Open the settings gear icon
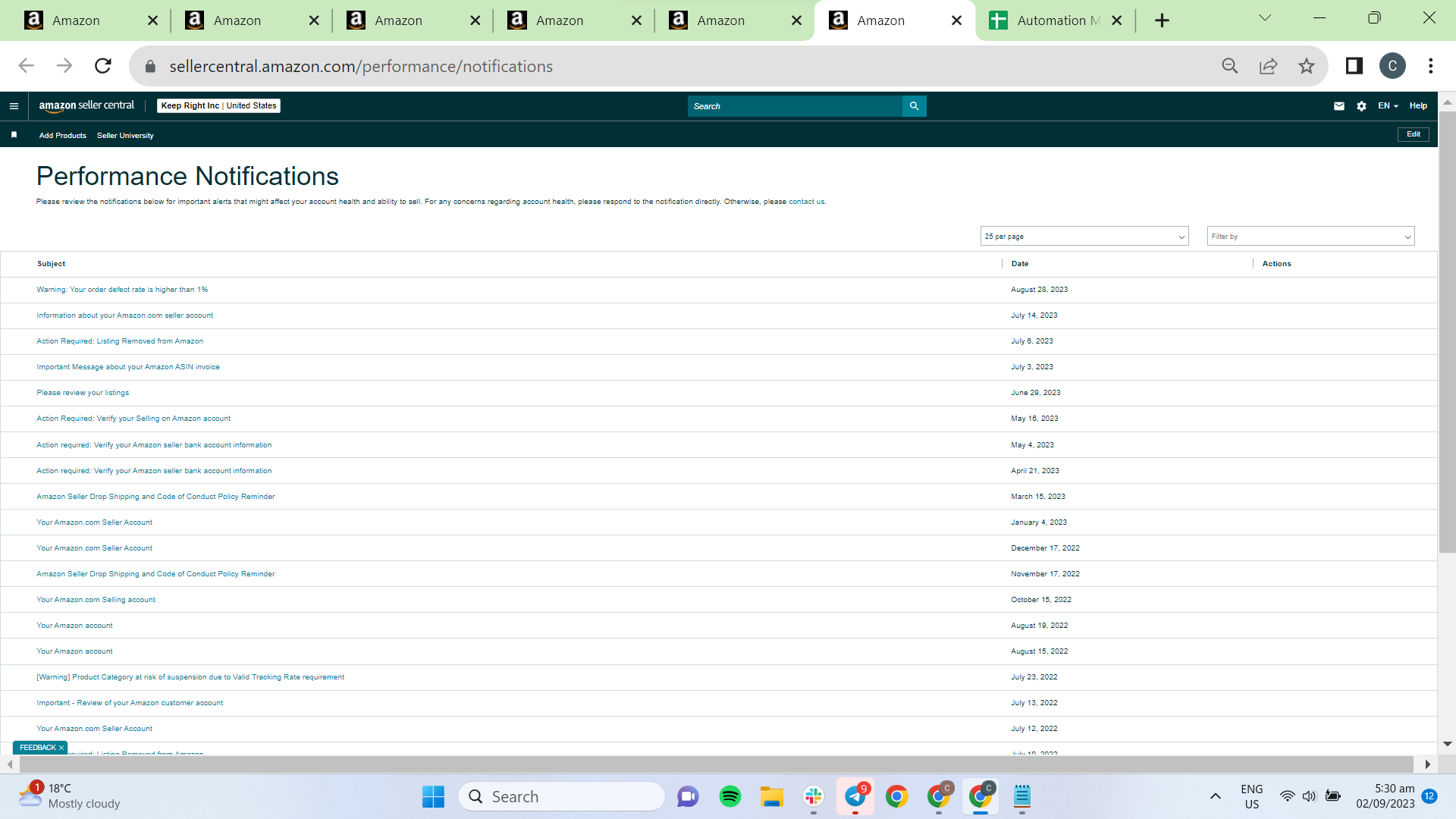Image resolution: width=1456 pixels, height=819 pixels. (x=1361, y=106)
